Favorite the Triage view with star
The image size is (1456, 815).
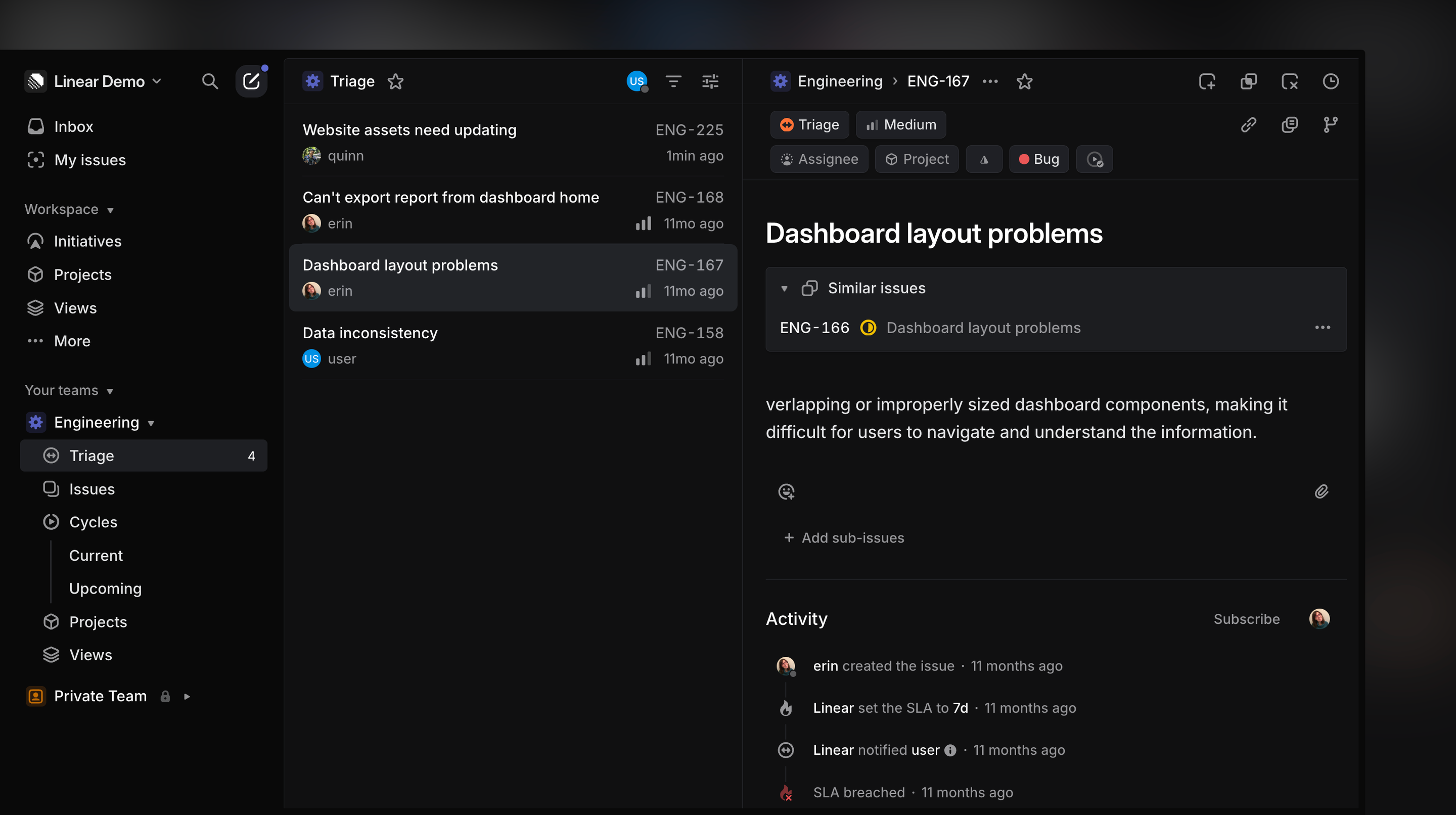(396, 81)
